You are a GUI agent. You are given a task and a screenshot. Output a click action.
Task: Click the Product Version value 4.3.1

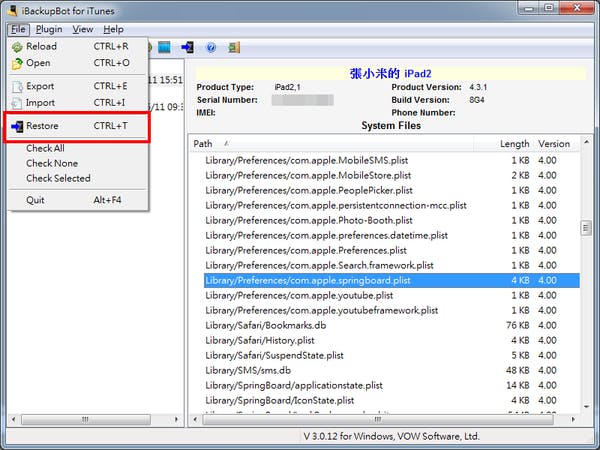(x=478, y=87)
